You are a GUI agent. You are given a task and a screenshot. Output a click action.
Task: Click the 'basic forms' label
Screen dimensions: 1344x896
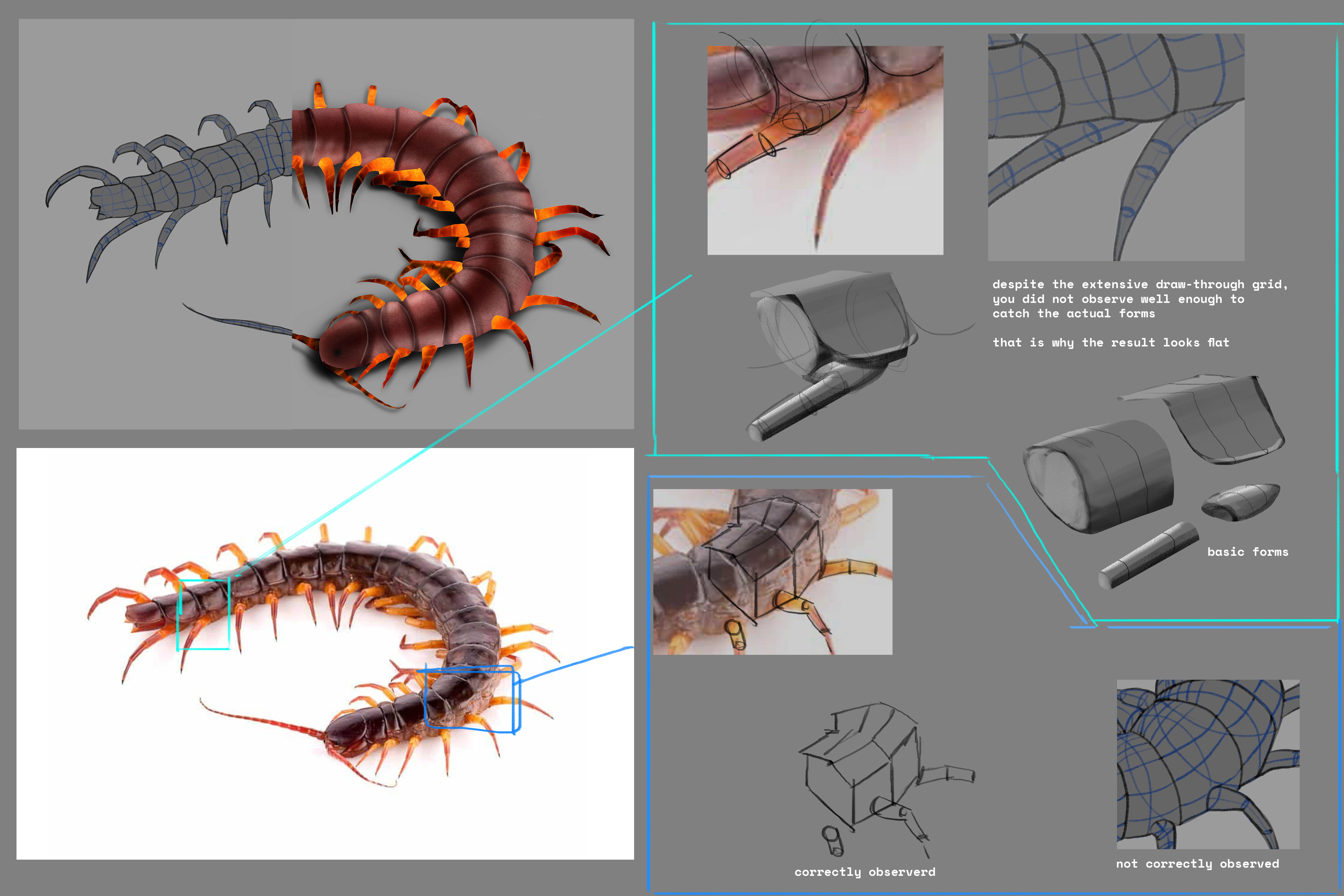[1247, 552]
